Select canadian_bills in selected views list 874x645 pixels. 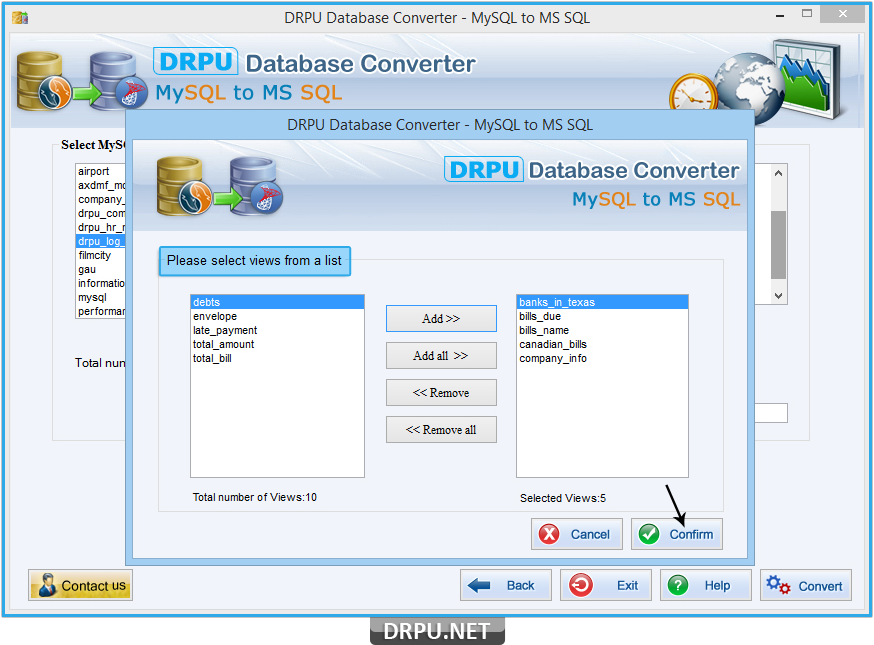tap(602, 344)
